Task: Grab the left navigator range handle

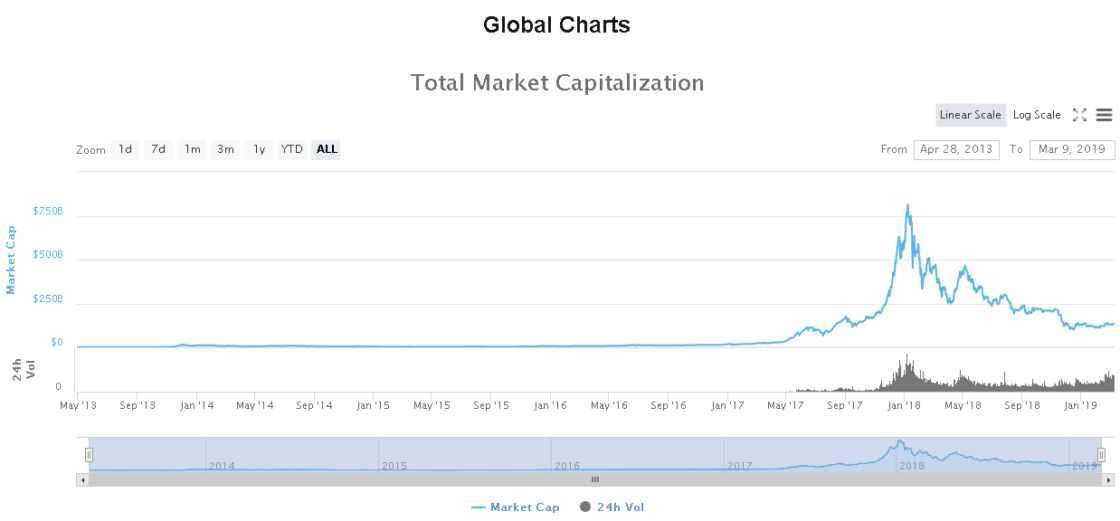Action: coord(89,455)
